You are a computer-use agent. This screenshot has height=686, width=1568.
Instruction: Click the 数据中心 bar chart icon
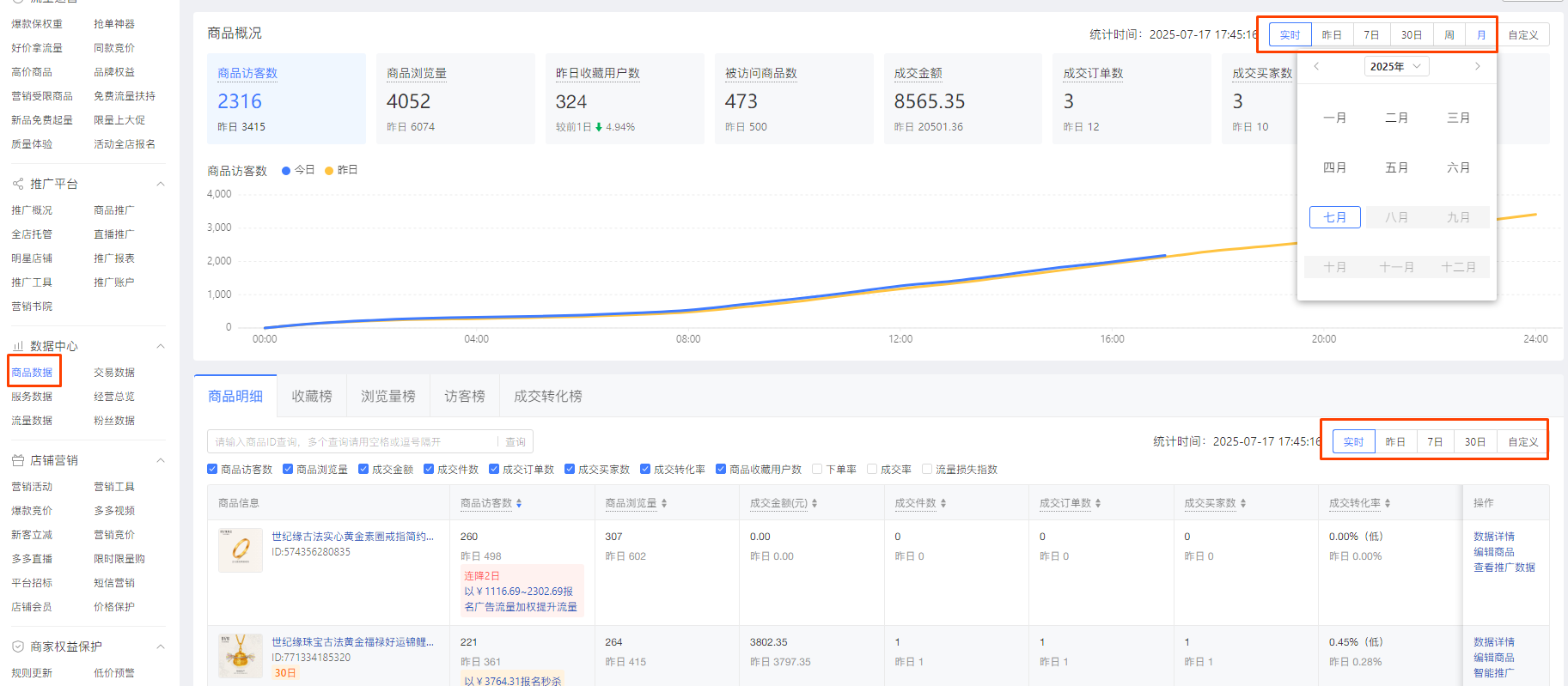point(17,346)
